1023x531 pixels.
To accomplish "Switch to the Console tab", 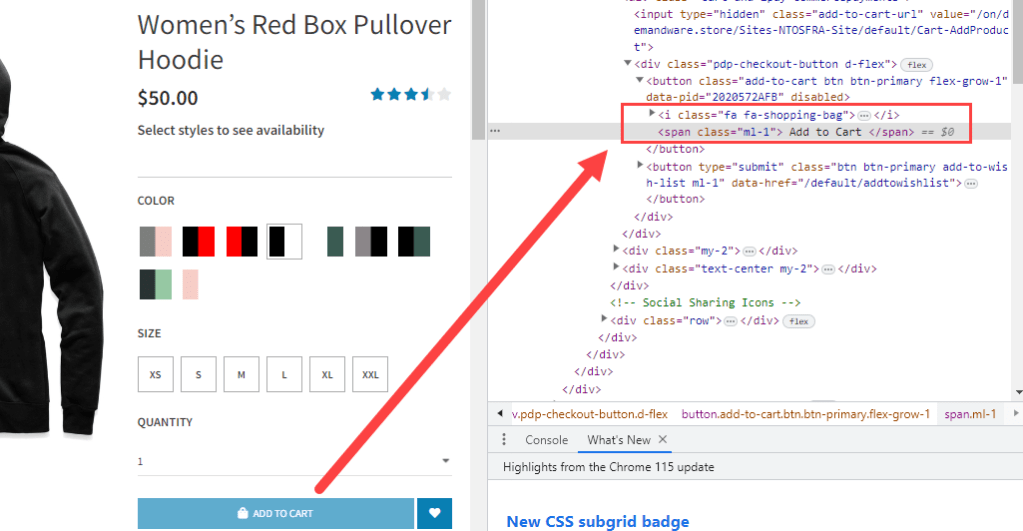I will pyautogui.click(x=546, y=440).
